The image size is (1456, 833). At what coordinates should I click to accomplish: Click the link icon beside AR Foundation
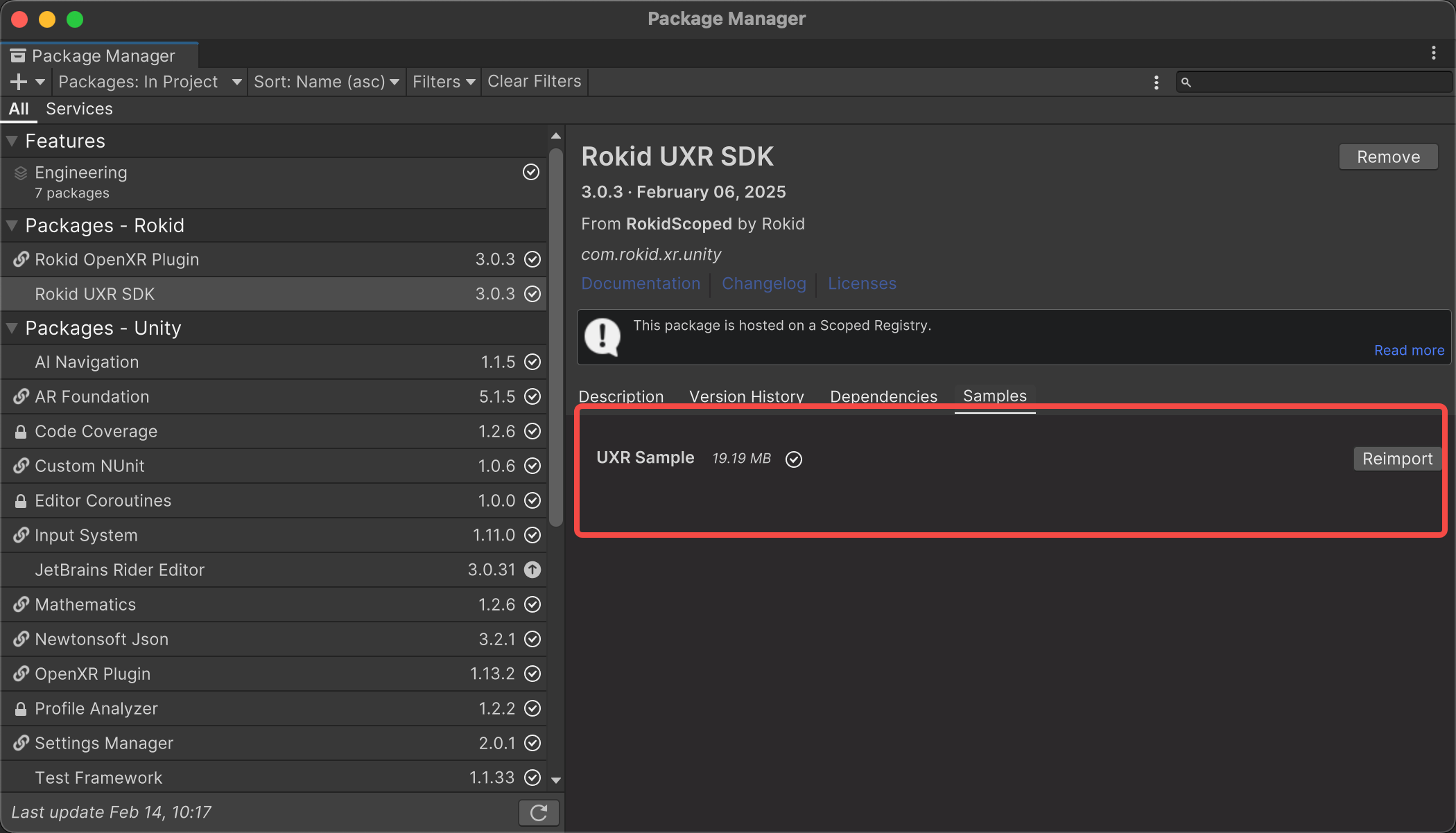click(21, 396)
